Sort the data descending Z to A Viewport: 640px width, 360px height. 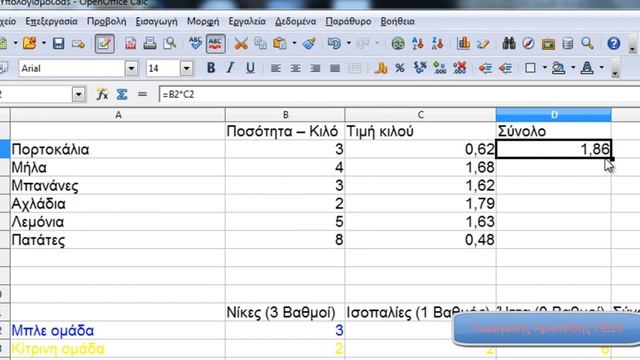(x=437, y=43)
